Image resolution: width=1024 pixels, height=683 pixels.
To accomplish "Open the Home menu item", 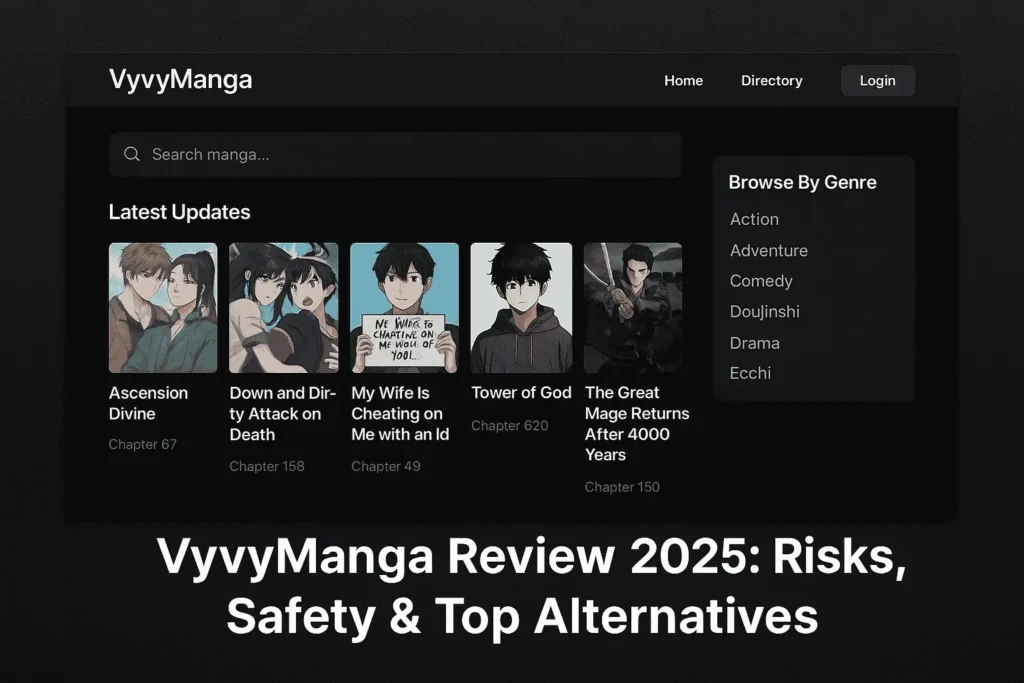I will click(683, 81).
